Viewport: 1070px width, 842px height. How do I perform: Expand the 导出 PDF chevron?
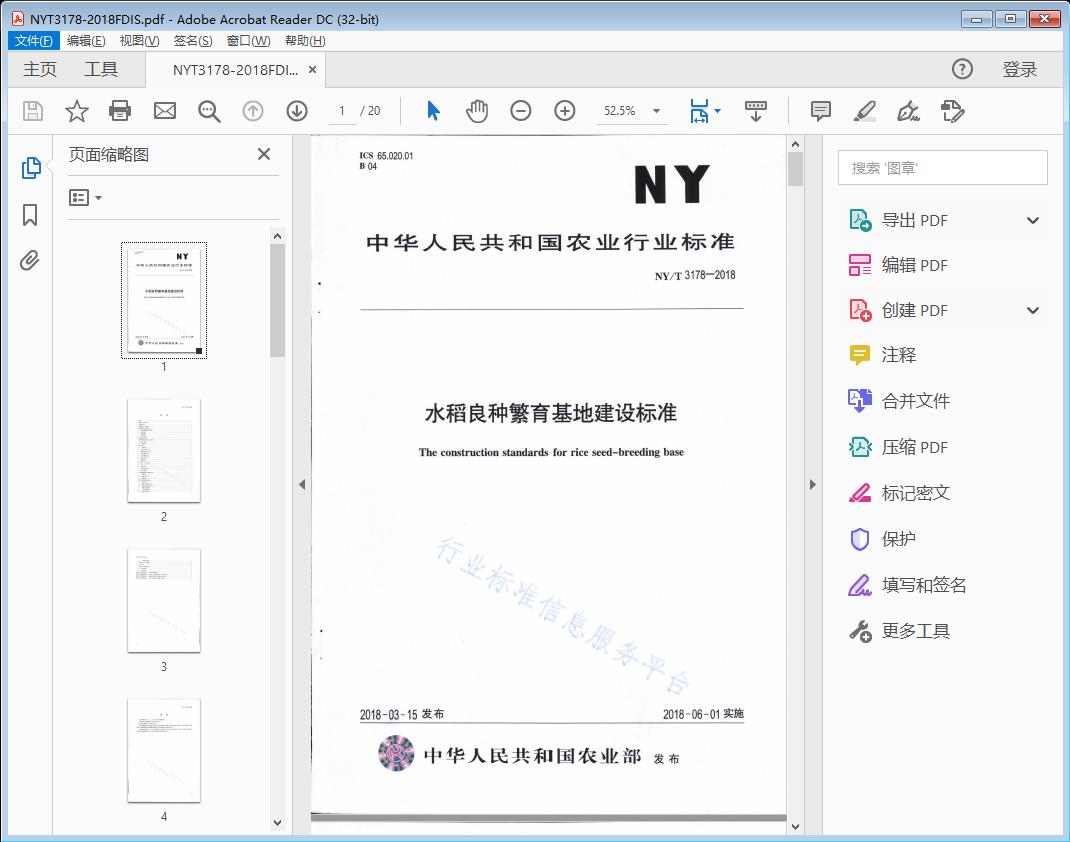[x=1033, y=221]
